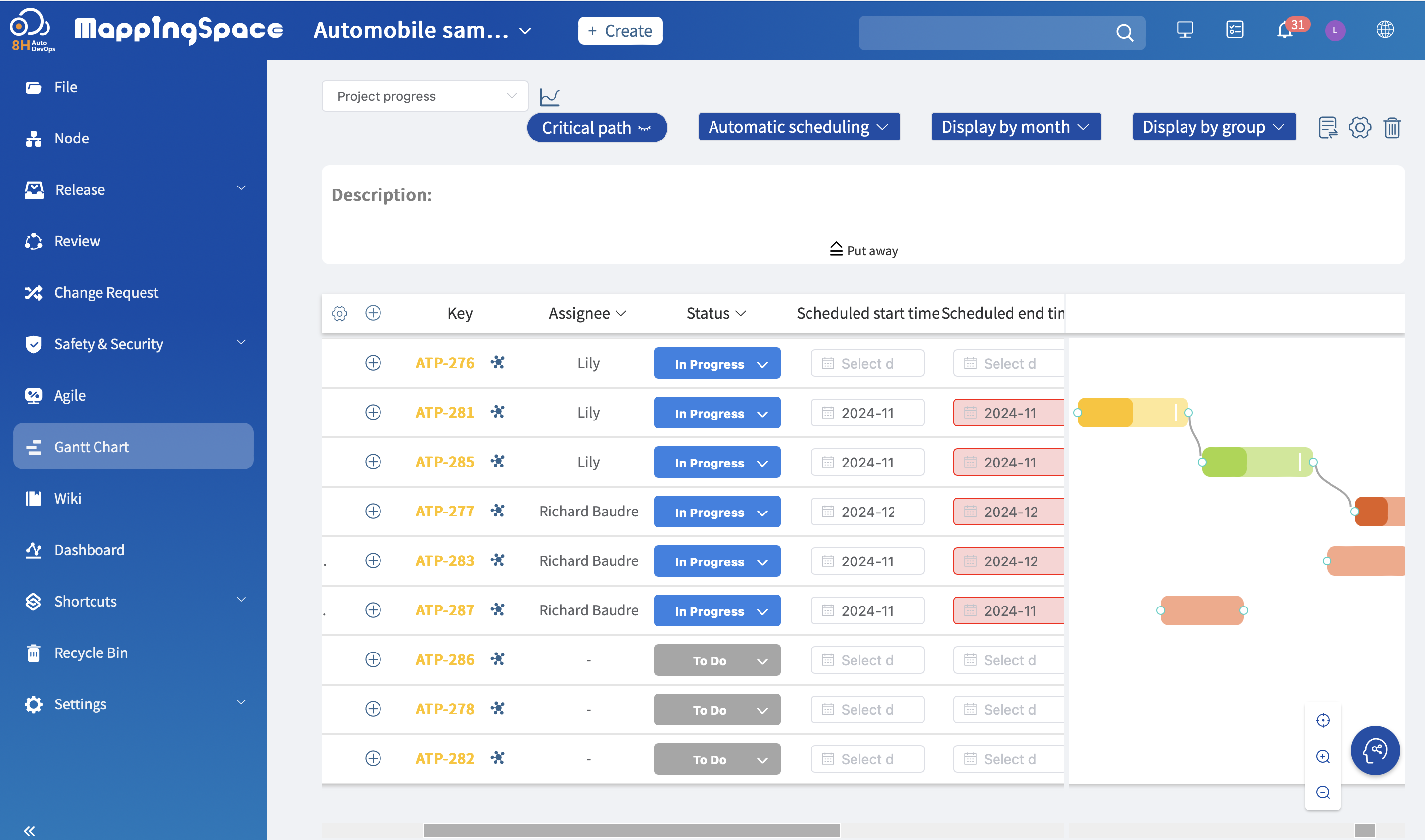Click the locate target icon in the chart
1425x840 pixels.
pos(1323,720)
